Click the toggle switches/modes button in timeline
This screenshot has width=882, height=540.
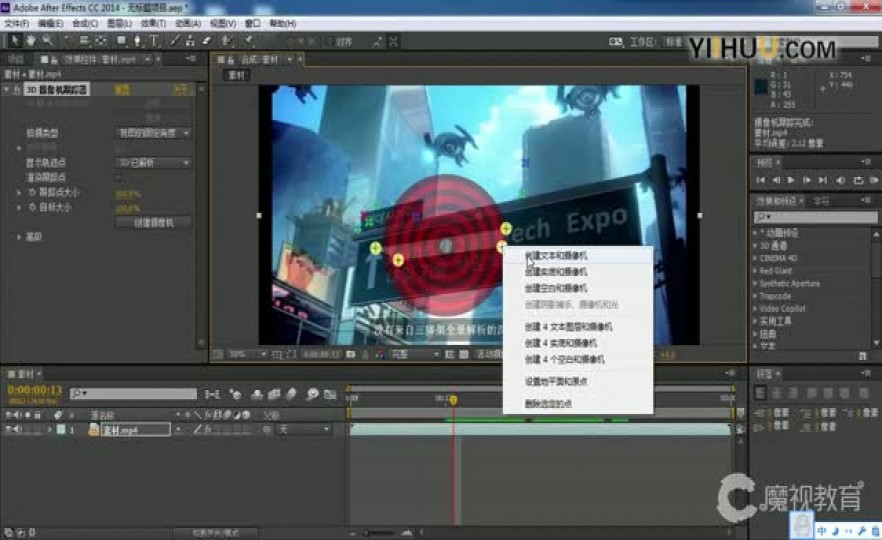coord(215,532)
